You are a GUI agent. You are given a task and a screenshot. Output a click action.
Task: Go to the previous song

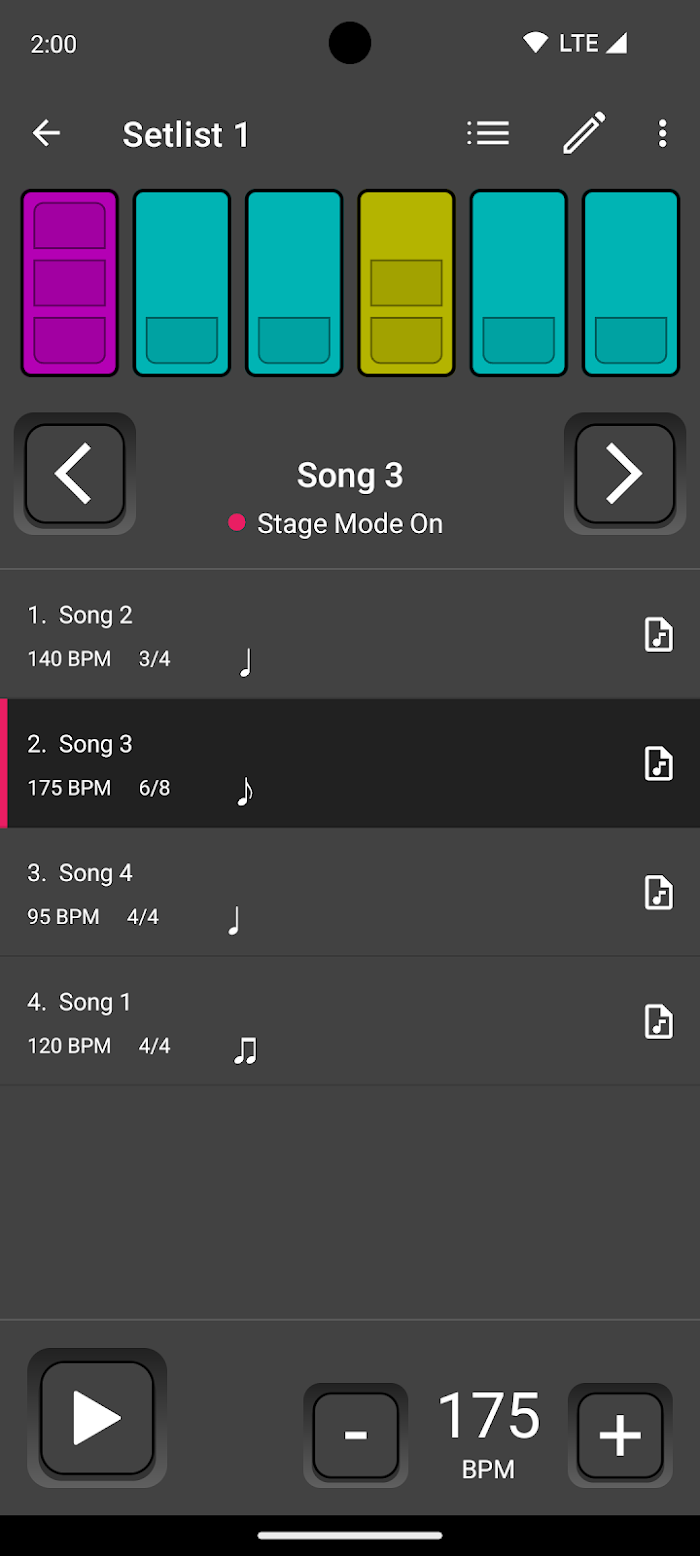[75, 474]
